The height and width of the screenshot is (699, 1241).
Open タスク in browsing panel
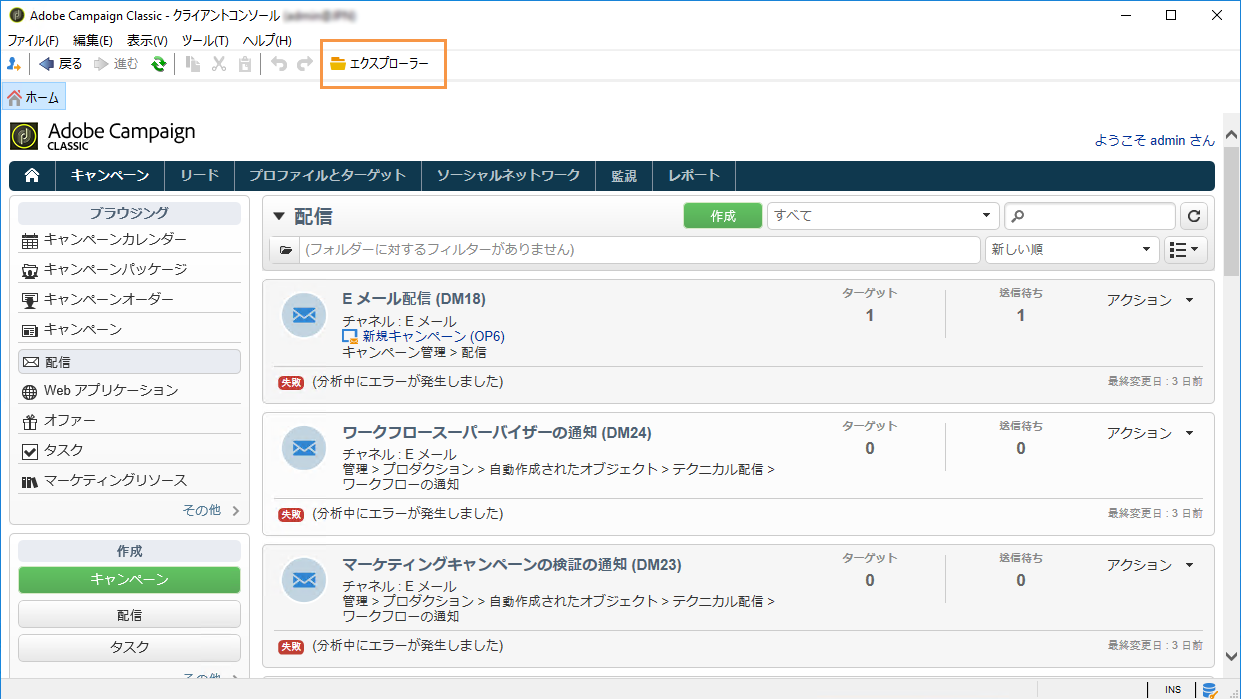pos(129,450)
